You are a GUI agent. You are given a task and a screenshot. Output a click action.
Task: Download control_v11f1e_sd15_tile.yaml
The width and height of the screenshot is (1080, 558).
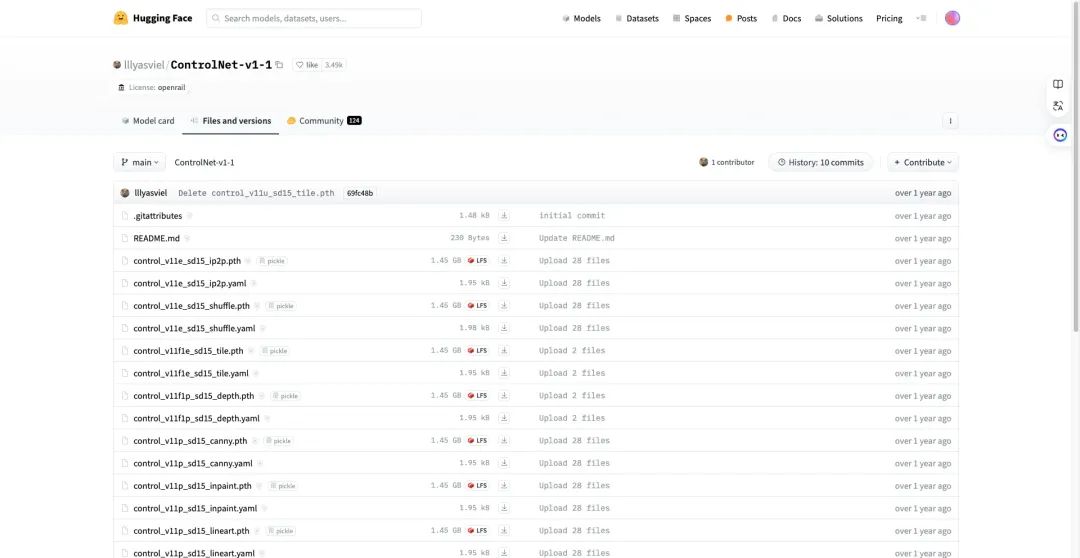click(x=504, y=373)
